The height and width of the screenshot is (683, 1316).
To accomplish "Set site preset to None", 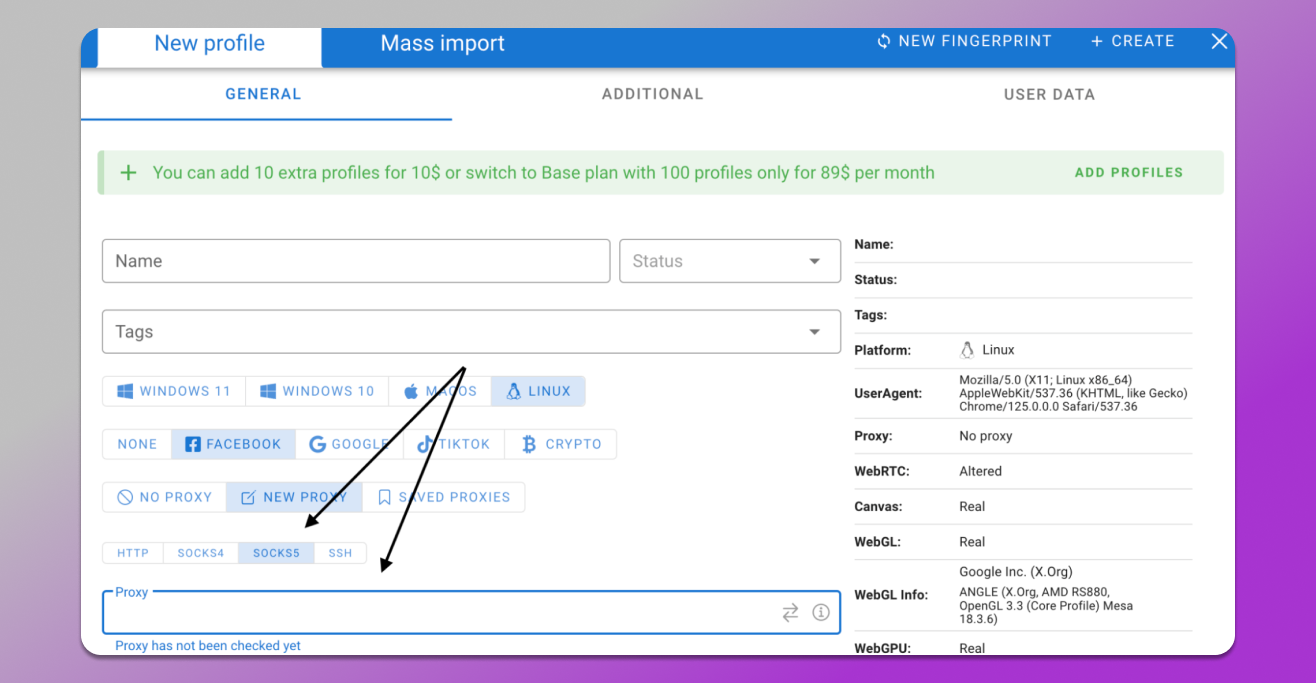I will (137, 444).
